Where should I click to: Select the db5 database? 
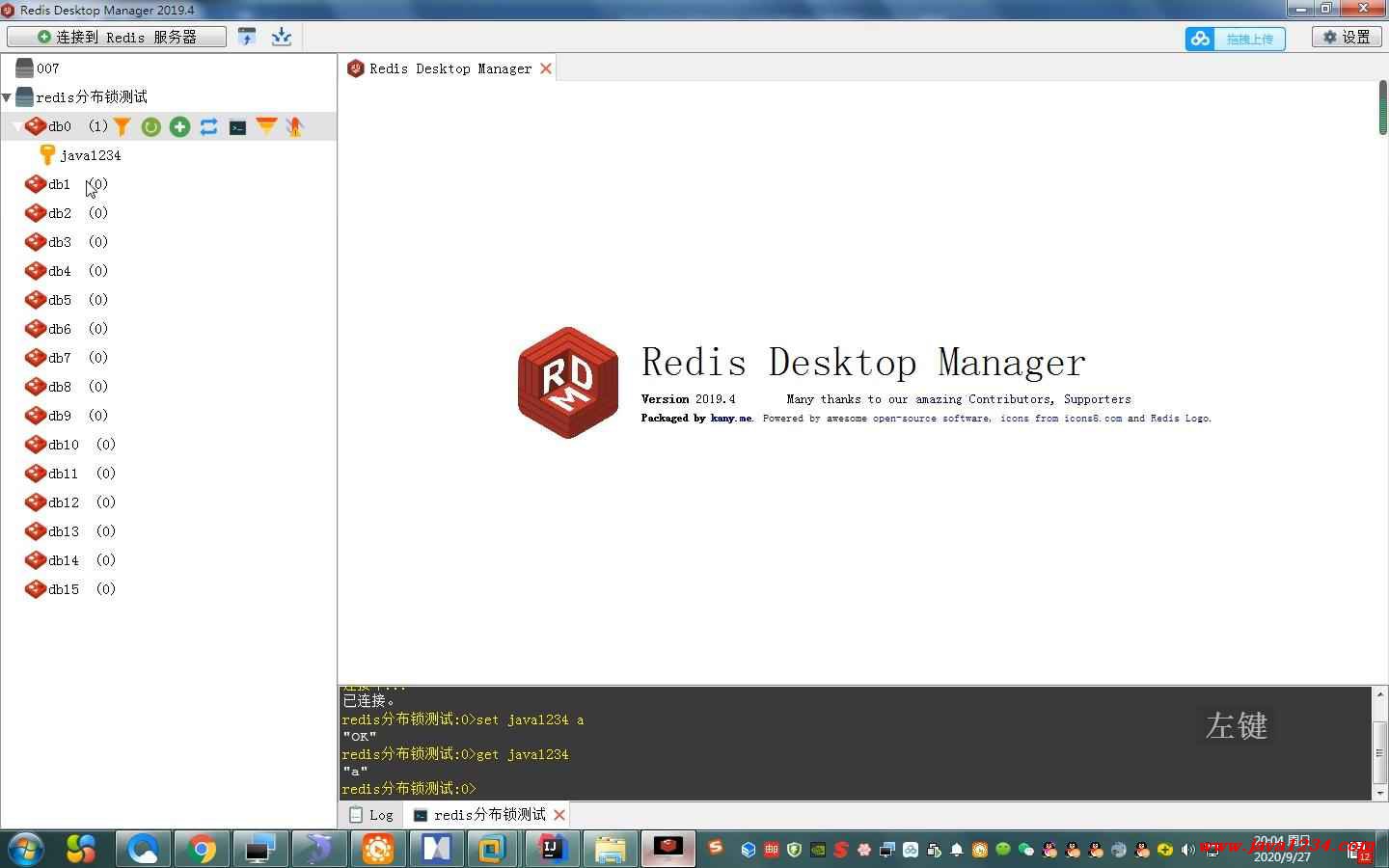(60, 300)
